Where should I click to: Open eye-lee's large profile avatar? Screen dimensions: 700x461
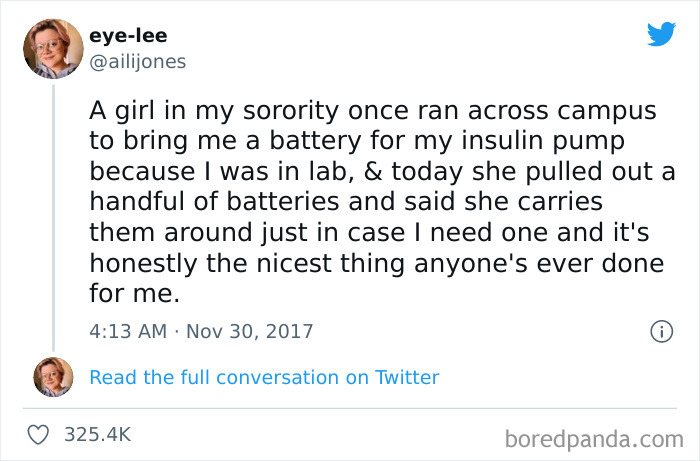(54, 49)
